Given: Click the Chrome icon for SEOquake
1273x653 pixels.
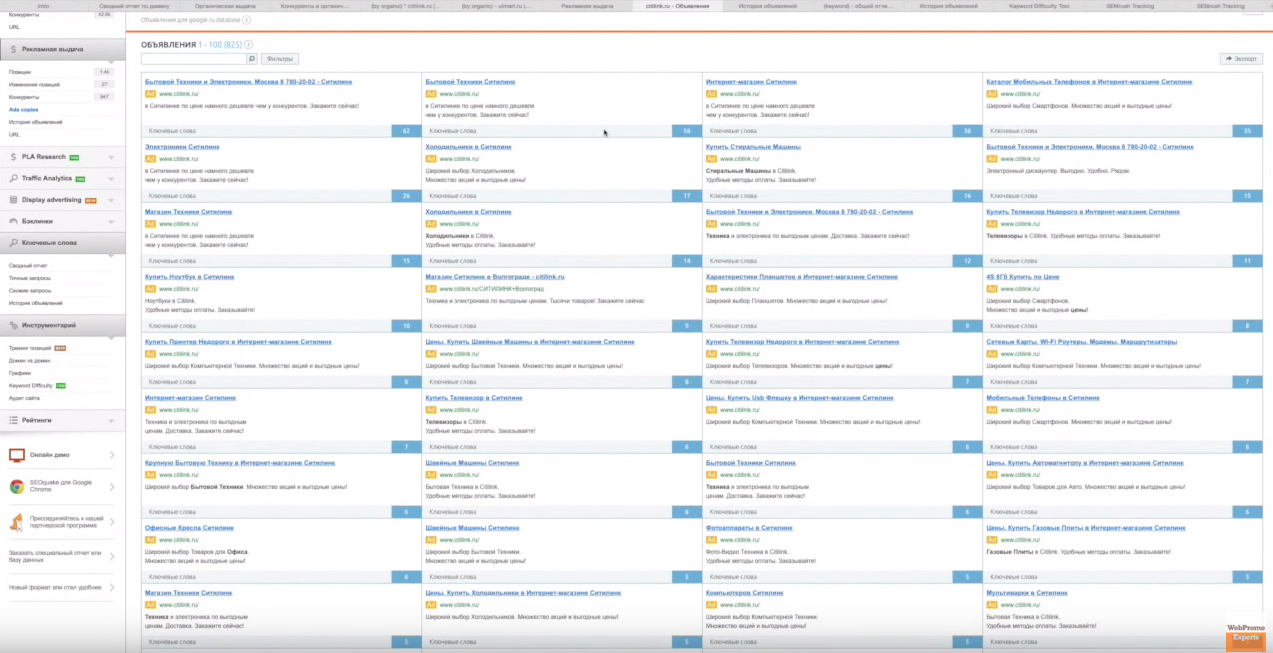Looking at the screenshot, I should 17,486.
